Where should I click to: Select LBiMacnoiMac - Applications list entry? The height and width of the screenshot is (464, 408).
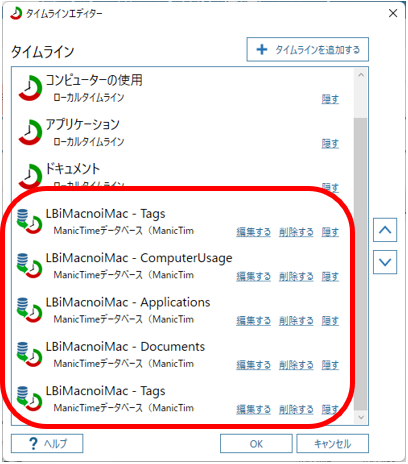click(x=183, y=310)
